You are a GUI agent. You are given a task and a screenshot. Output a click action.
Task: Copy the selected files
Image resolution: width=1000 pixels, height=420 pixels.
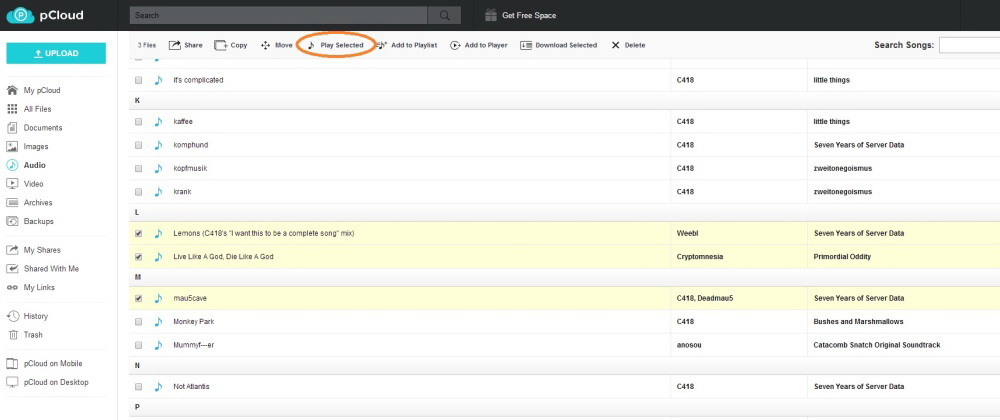coord(231,45)
